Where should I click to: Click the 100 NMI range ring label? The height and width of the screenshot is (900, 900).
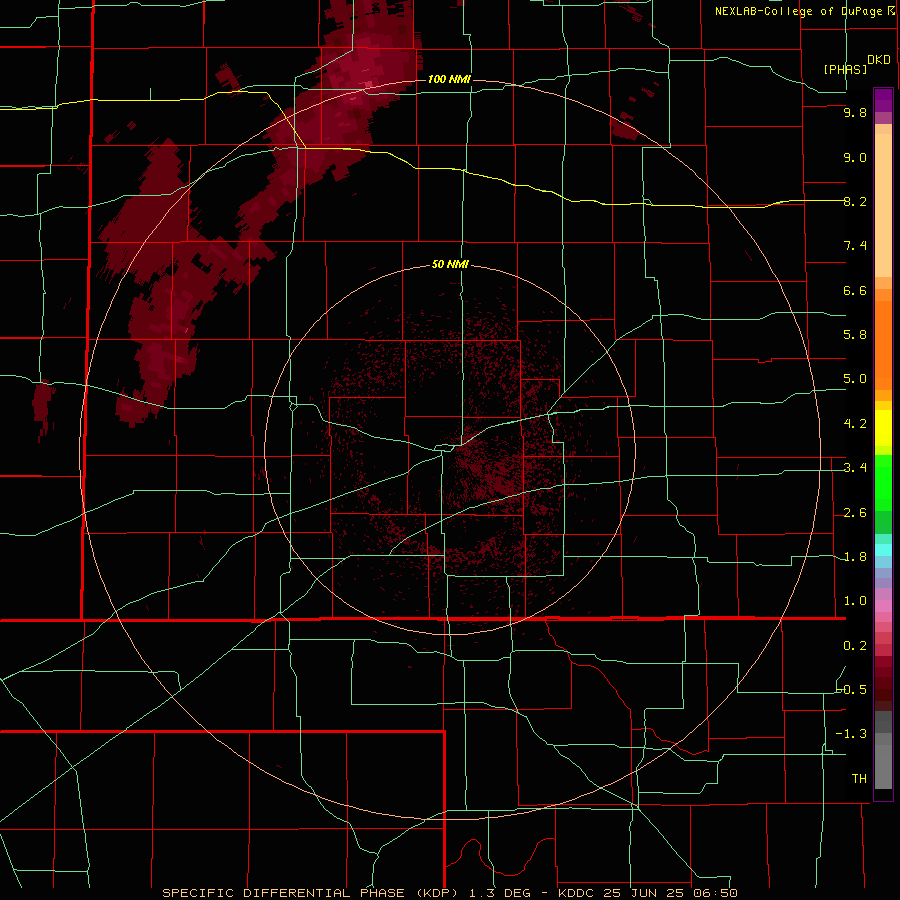click(449, 79)
